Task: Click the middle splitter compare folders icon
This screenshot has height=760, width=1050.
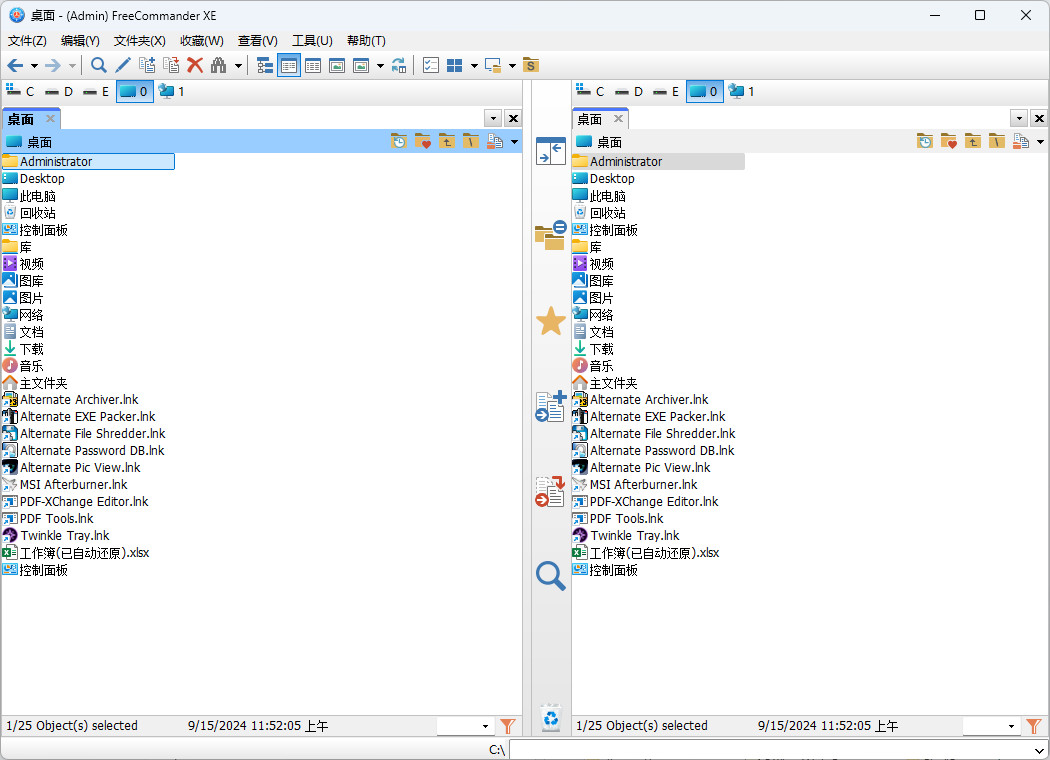Action: (x=551, y=236)
